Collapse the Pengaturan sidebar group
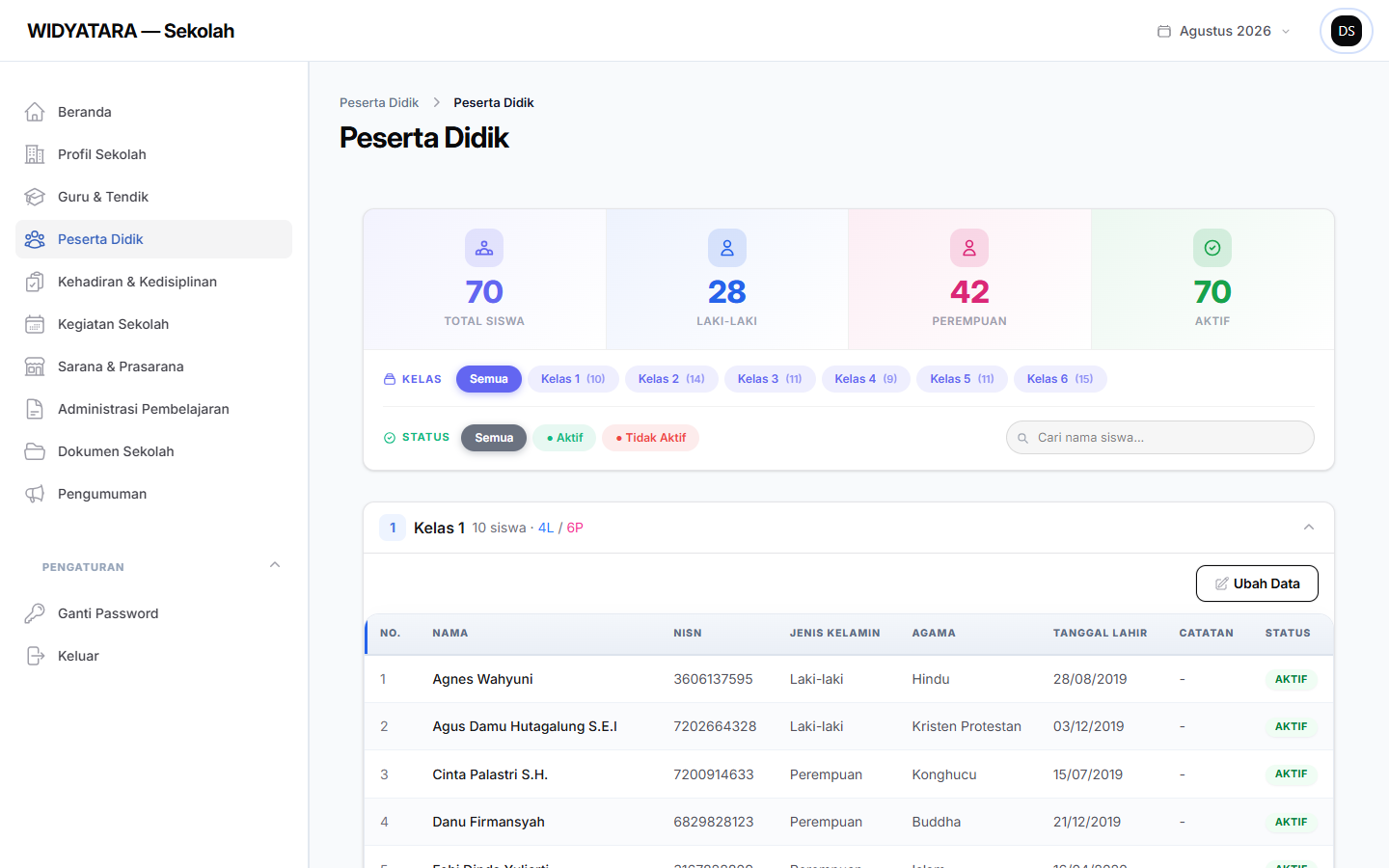This screenshot has height=868, width=1389. coord(275,566)
